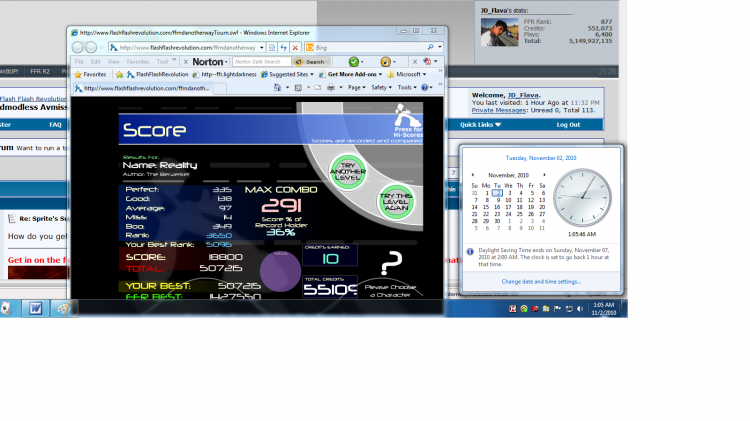Click the Refresh icon beside address bar
The height and width of the screenshot is (421, 750).
coord(284,47)
